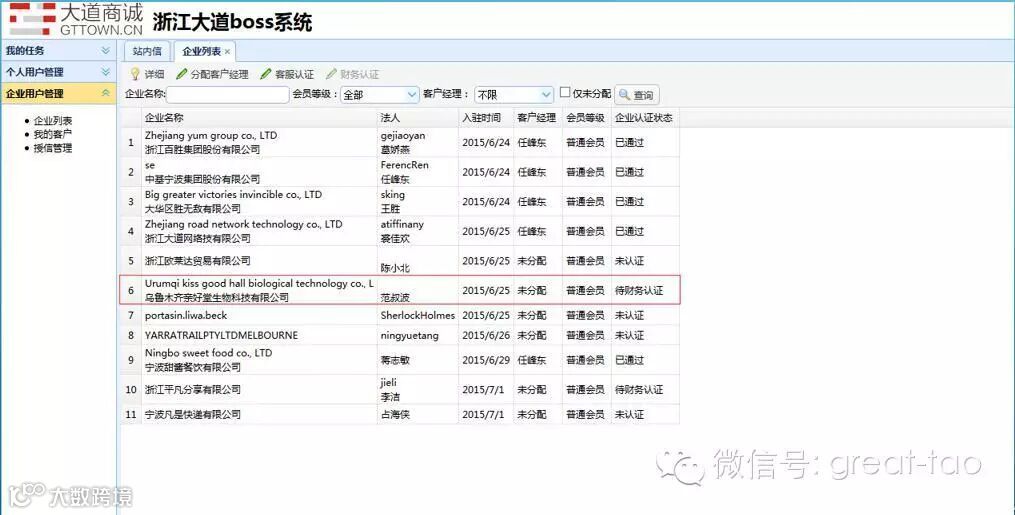Screen dimensions: 1015x515
Task: Expand the 个人用户管理 sidebar panel
Action: tap(58, 72)
